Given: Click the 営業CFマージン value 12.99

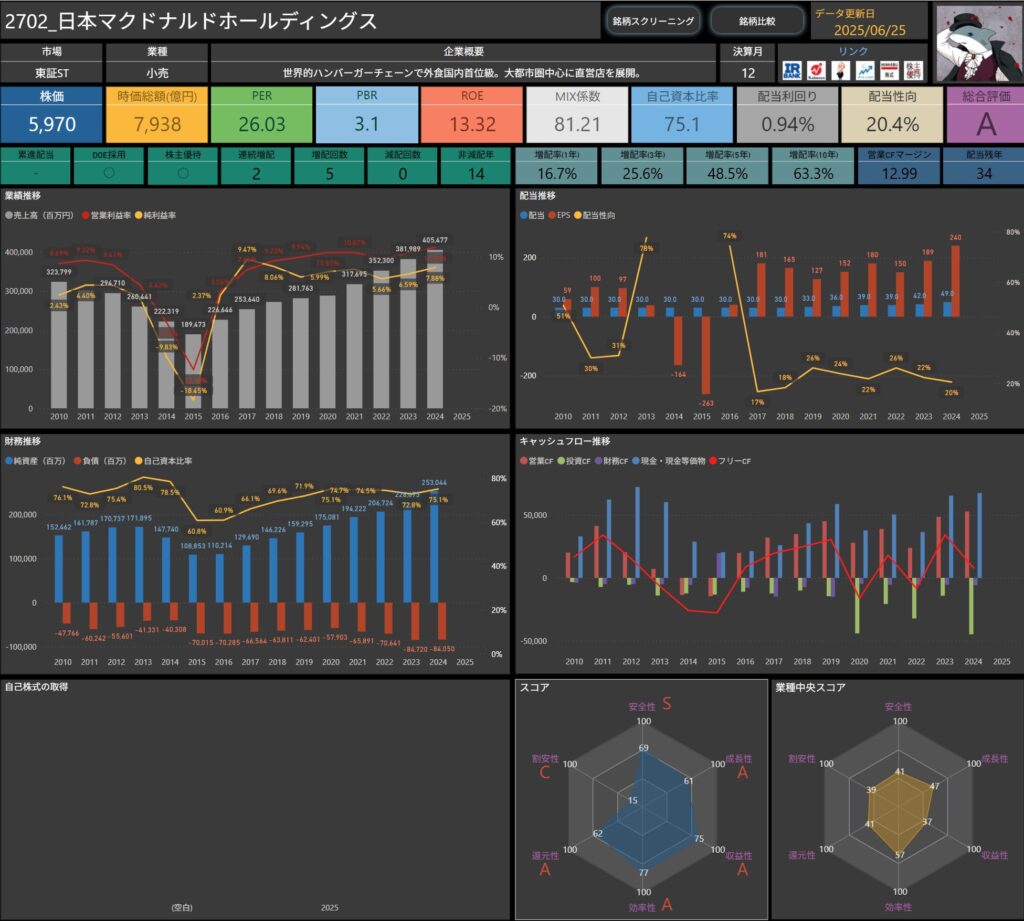Looking at the screenshot, I should point(899,174).
